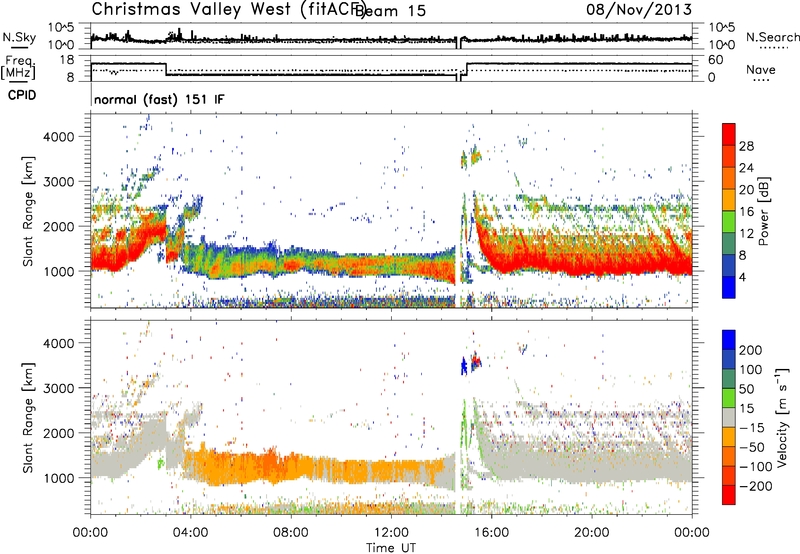Screen dimensions: 800x554
Task: Click the '18' frequency axis tick label
Action: point(67,60)
